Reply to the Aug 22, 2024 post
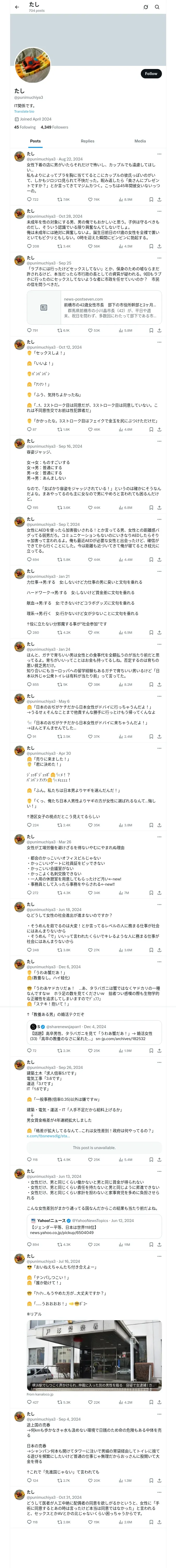The height and width of the screenshot is (1568, 176). (29, 199)
